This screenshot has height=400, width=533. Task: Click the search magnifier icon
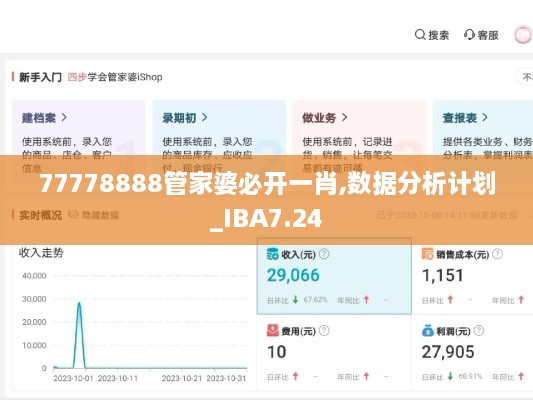pyautogui.click(x=420, y=35)
